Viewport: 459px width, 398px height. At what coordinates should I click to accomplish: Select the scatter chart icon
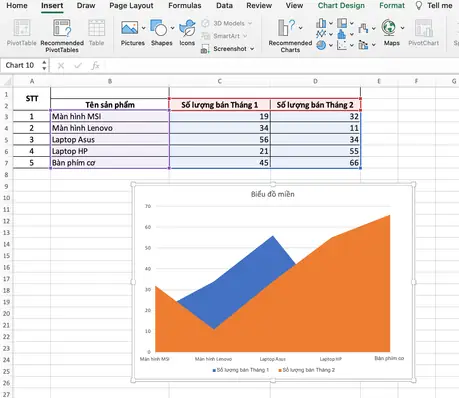point(342,45)
